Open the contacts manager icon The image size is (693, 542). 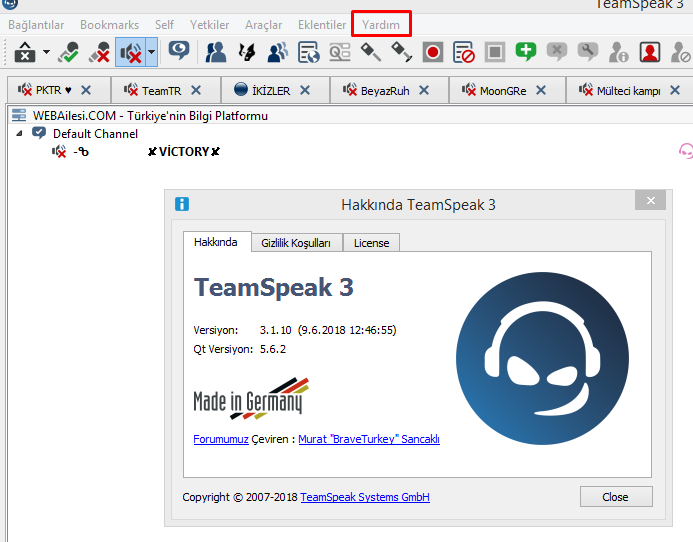pos(216,53)
